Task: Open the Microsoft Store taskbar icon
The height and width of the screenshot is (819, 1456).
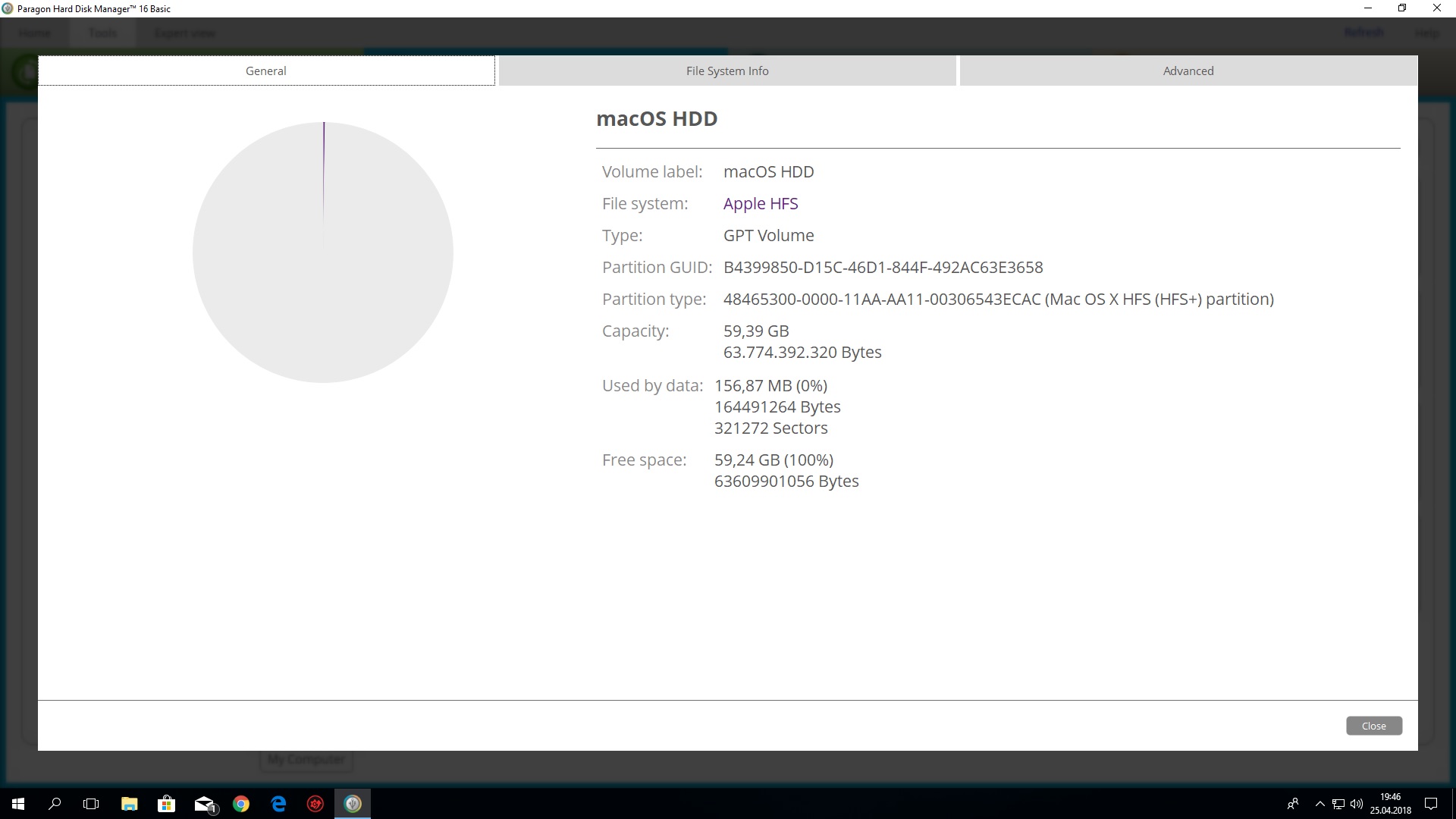Action: [x=166, y=804]
